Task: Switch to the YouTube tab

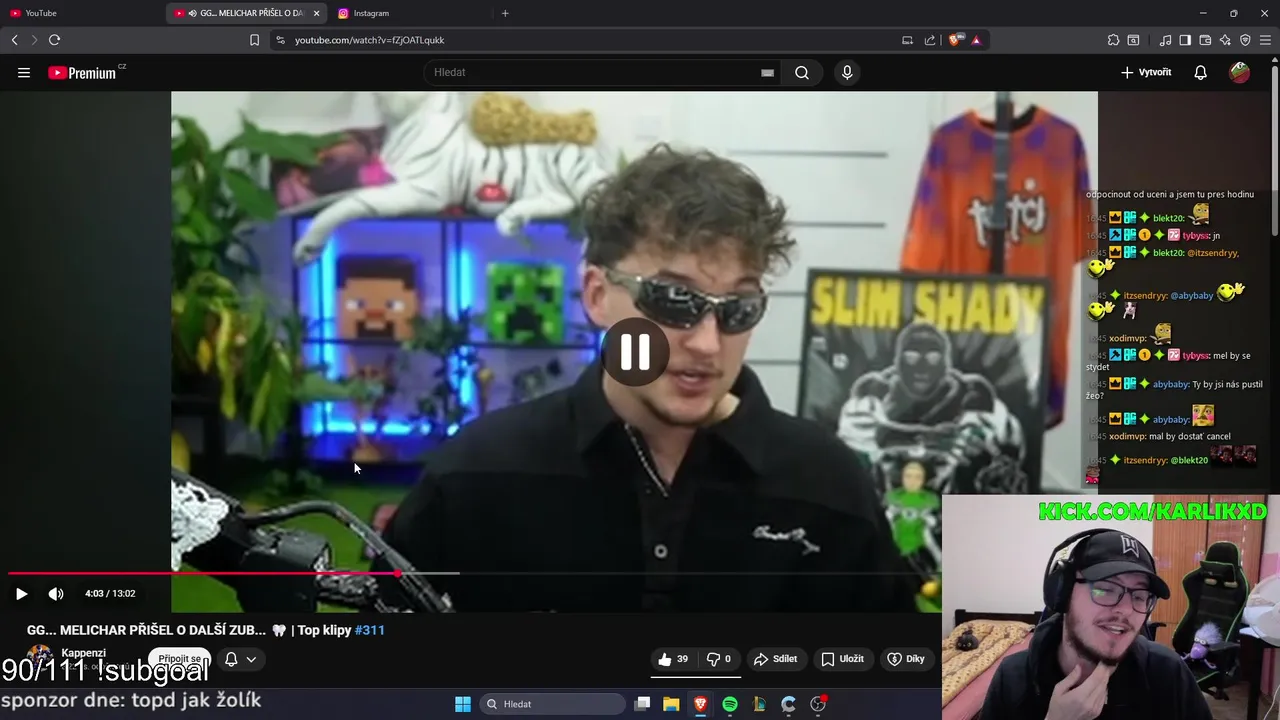Action: [x=82, y=13]
